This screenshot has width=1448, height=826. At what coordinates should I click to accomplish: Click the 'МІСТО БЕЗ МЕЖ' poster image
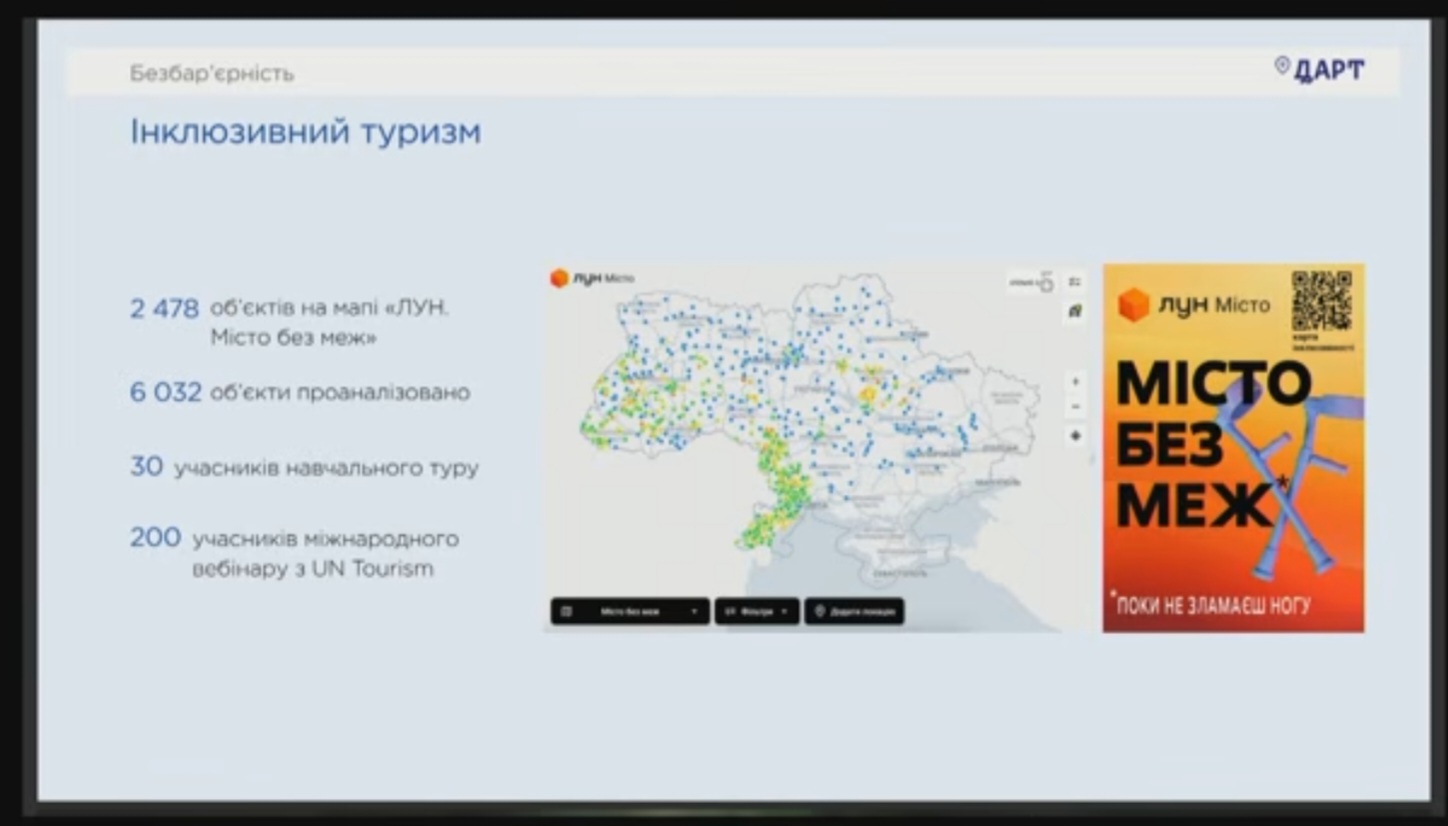click(1232, 448)
